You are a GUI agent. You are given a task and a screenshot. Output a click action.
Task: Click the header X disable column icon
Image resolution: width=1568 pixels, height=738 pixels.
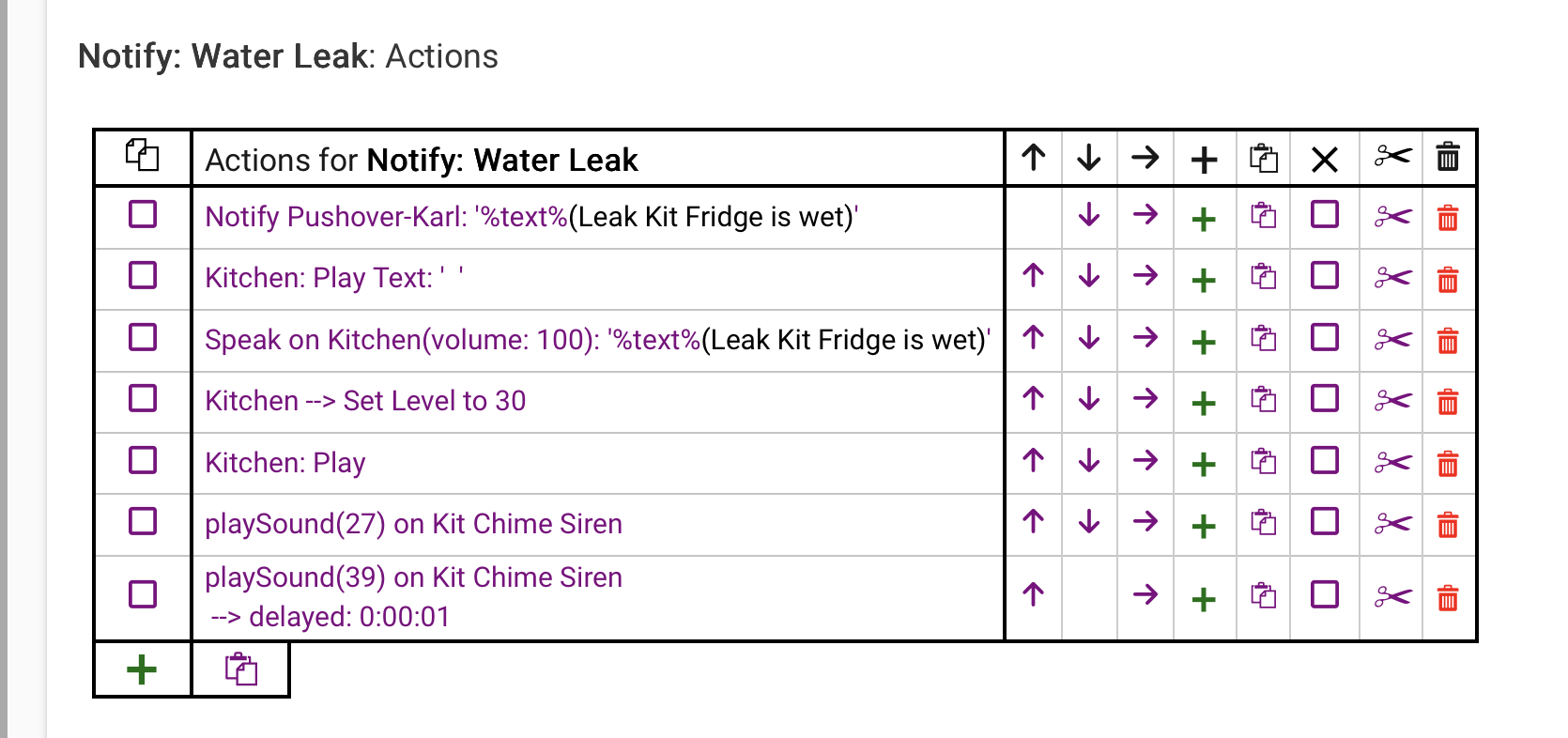coord(1325,160)
